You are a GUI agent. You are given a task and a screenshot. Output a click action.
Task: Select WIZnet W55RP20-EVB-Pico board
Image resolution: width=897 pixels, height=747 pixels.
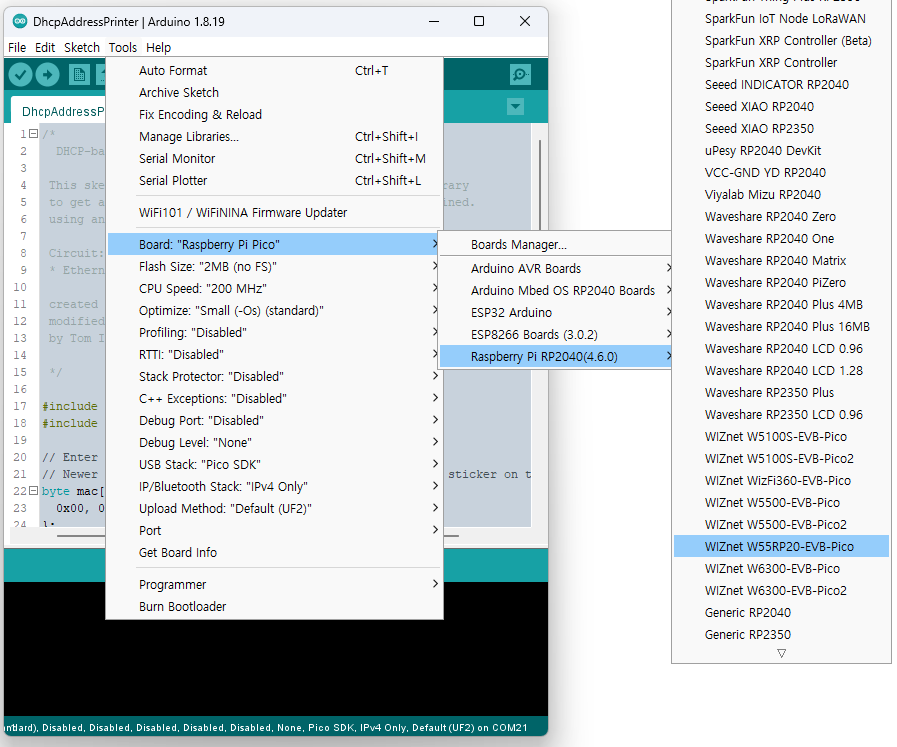coord(781,547)
